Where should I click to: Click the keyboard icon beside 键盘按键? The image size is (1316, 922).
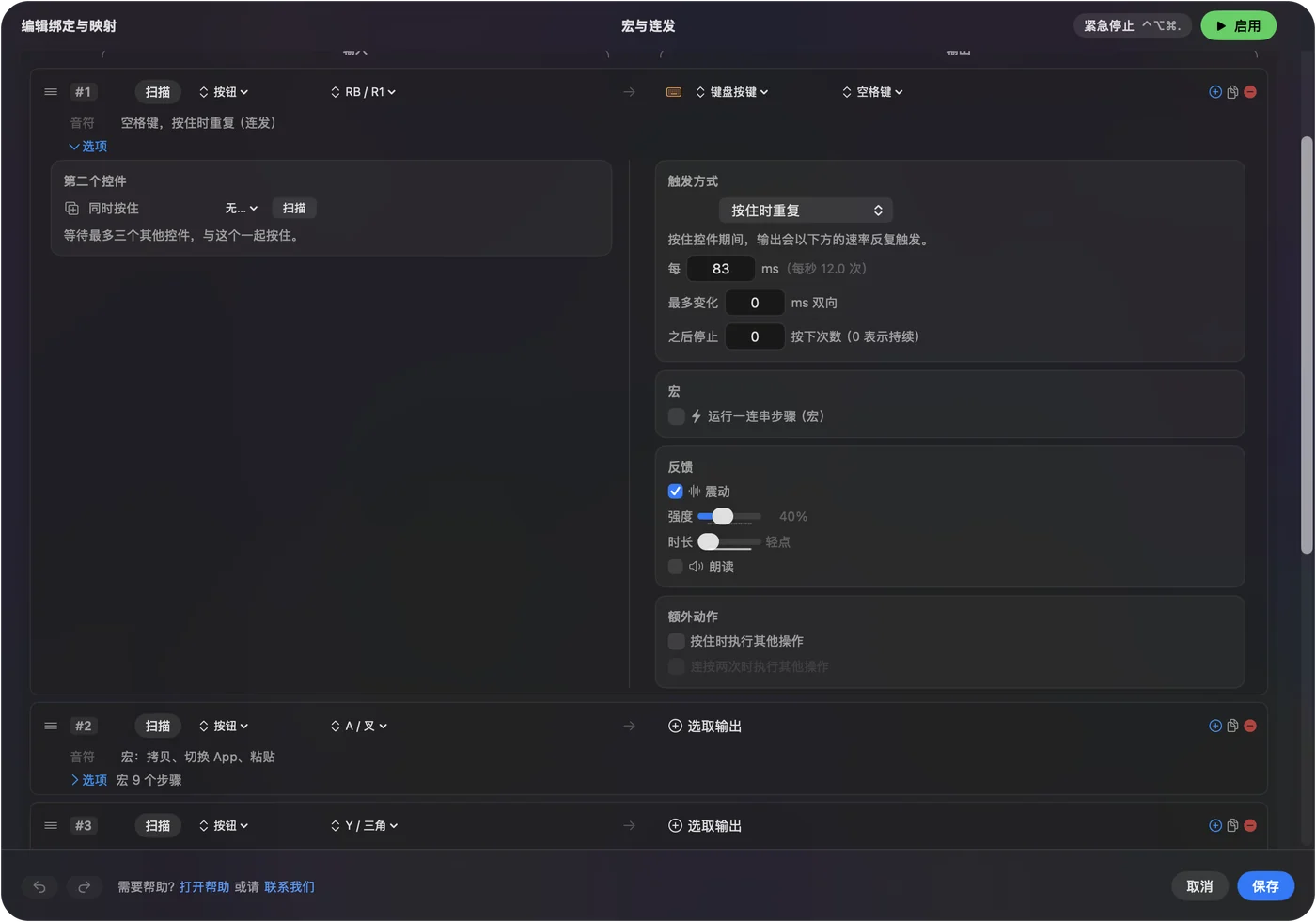[674, 92]
